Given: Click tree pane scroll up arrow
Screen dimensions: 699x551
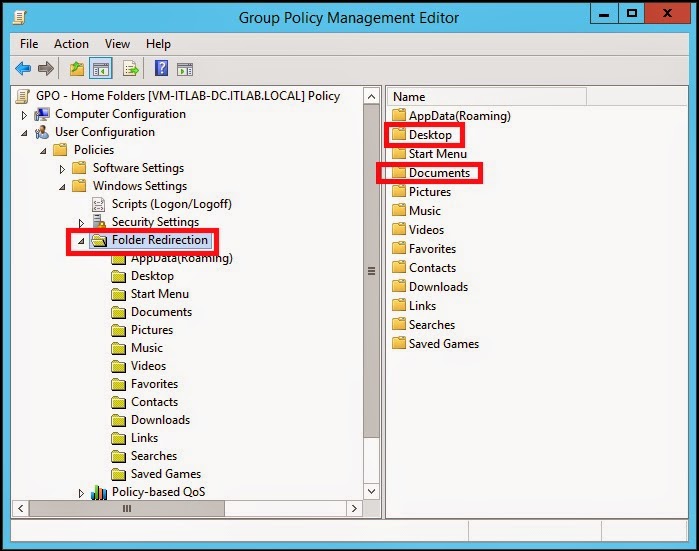Looking at the screenshot, I should pyautogui.click(x=371, y=96).
